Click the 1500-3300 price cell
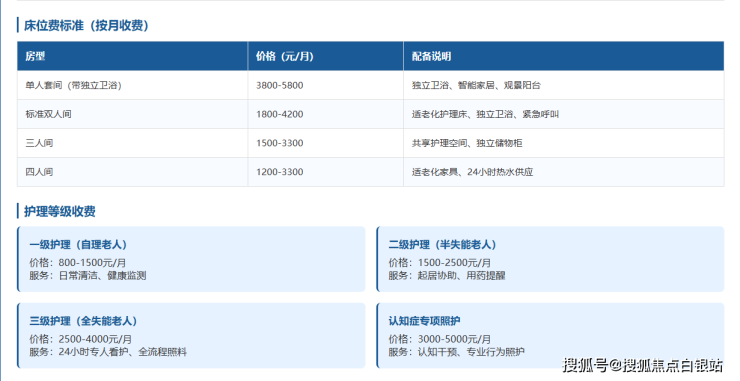Screen dimensions: 740x381 [x=326, y=143]
